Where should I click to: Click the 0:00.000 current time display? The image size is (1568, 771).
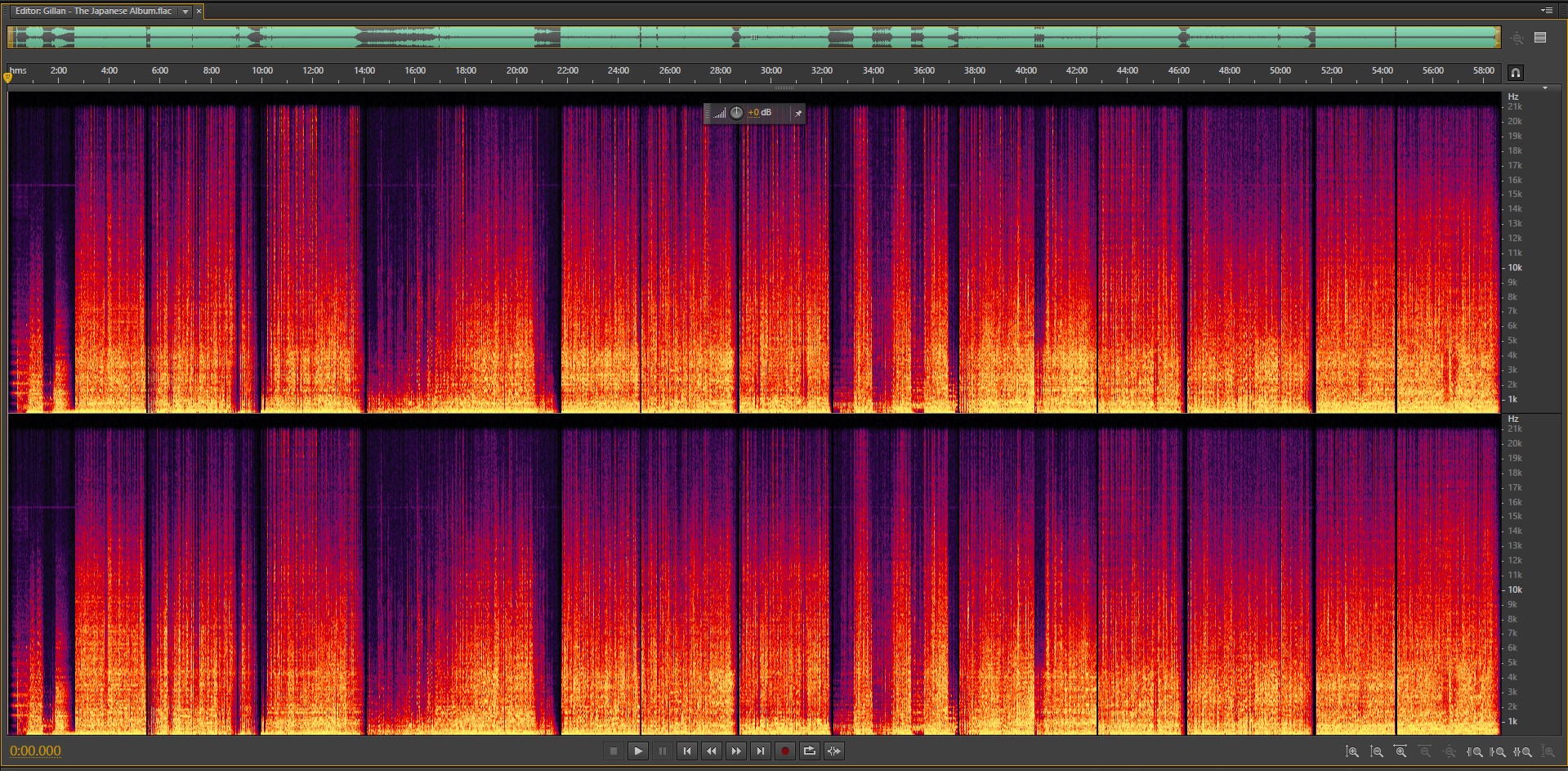click(x=35, y=751)
